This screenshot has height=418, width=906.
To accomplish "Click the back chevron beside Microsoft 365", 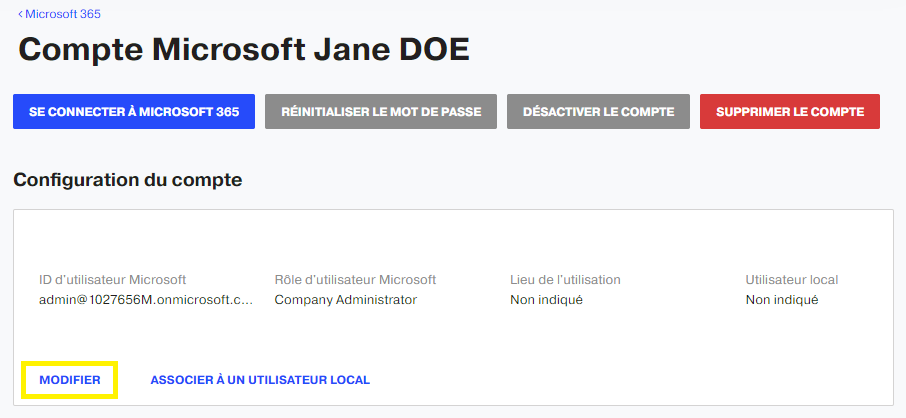I will click(x=20, y=14).
